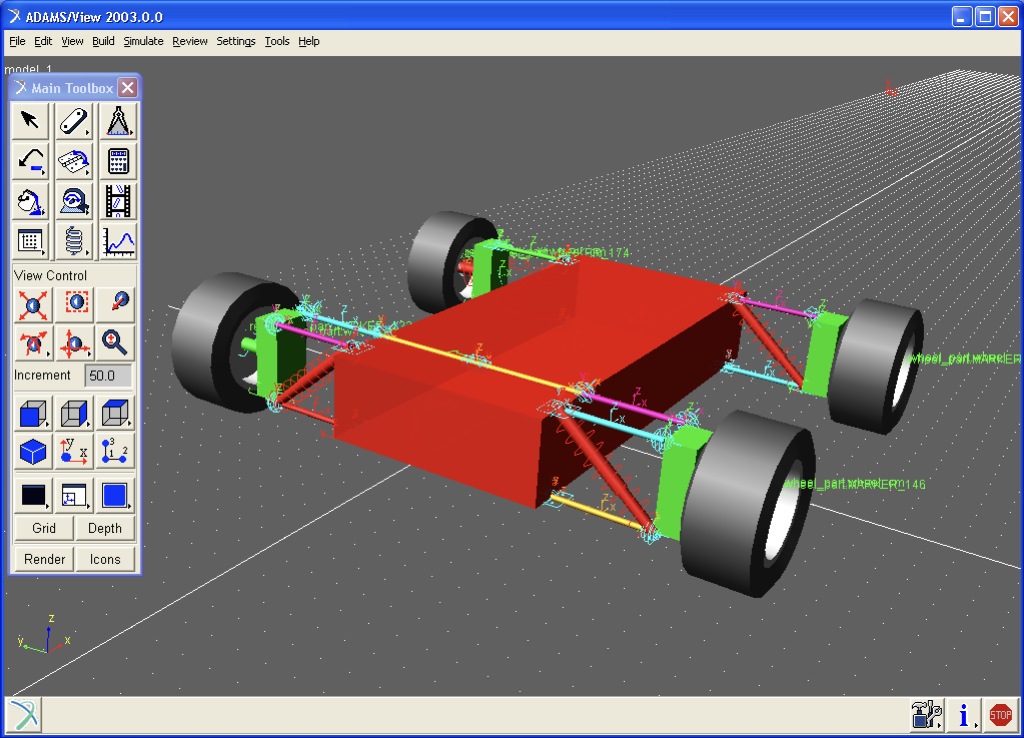
Task: Expand the Forces spring tool stack
Action: coord(74,242)
